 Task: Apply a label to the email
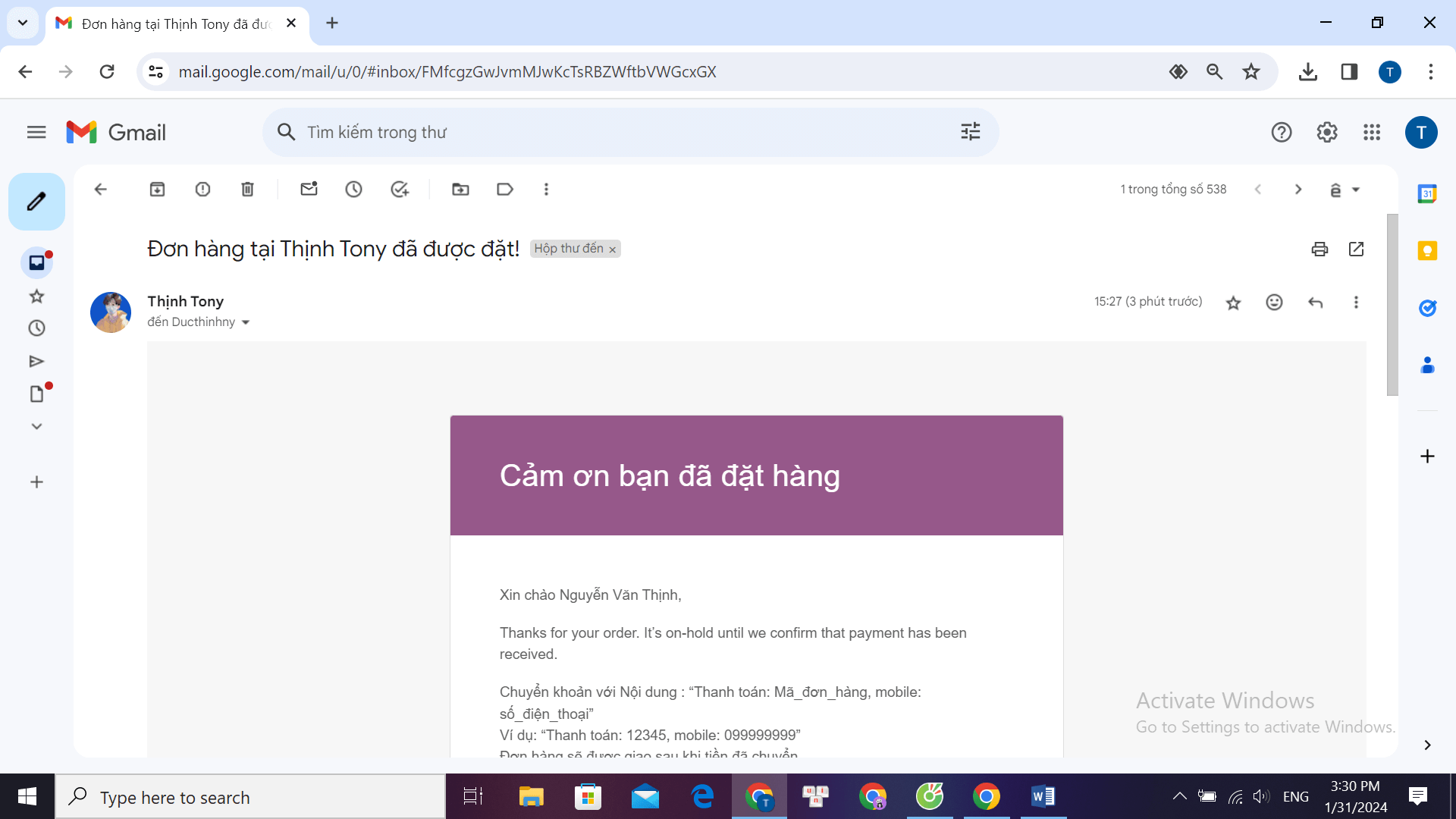tap(505, 189)
